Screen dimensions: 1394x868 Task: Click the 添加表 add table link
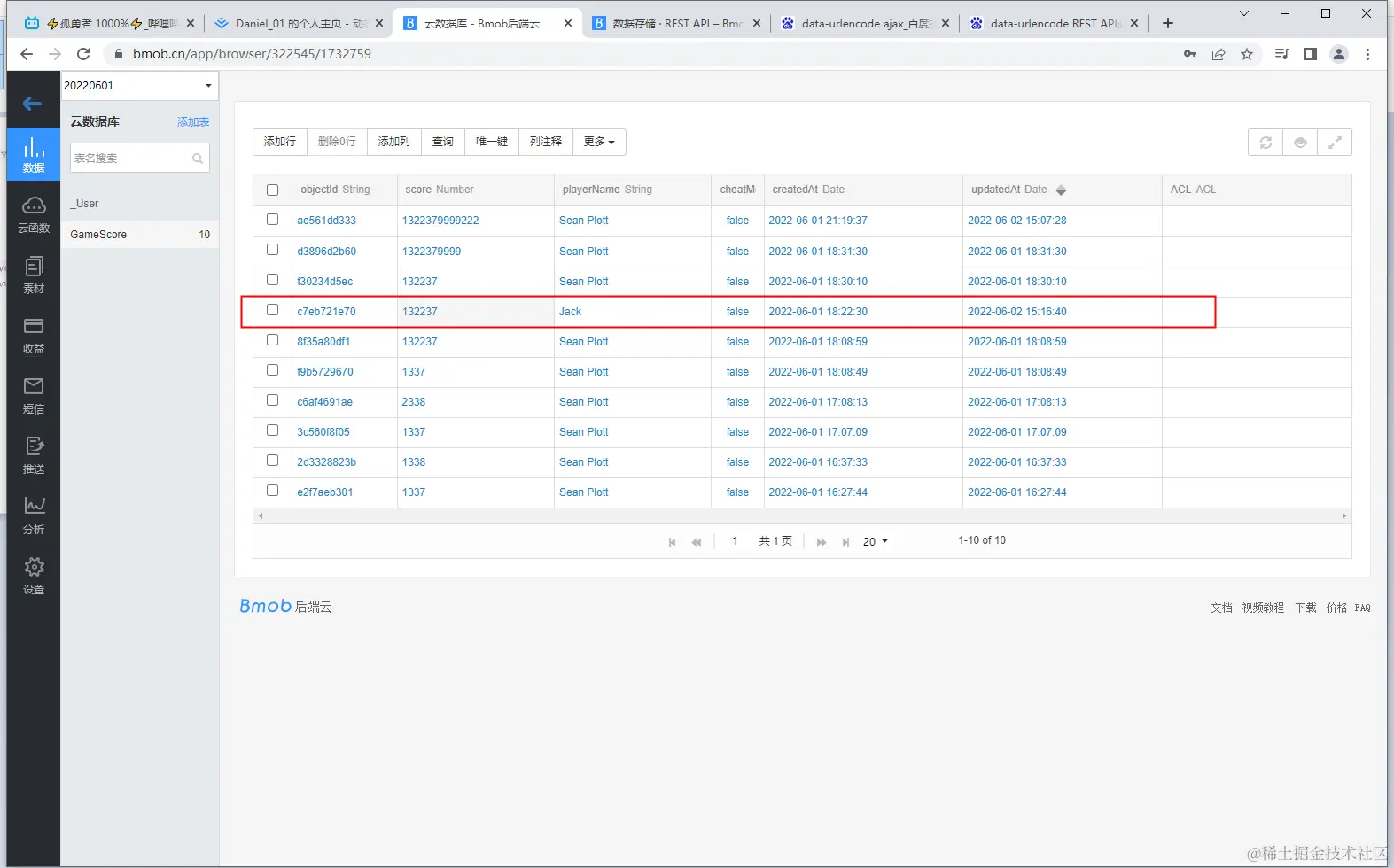tap(193, 122)
